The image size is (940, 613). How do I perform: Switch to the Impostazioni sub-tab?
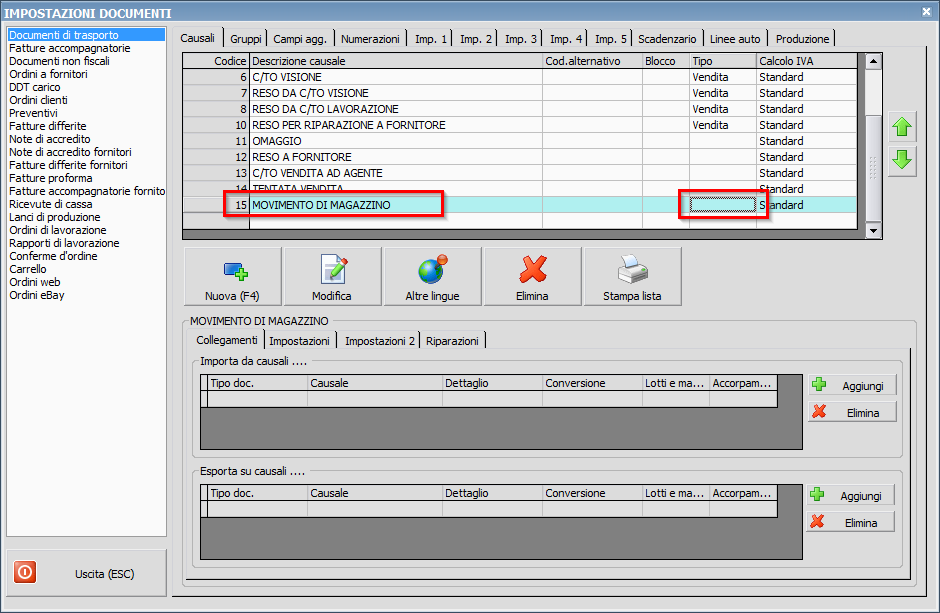click(299, 341)
